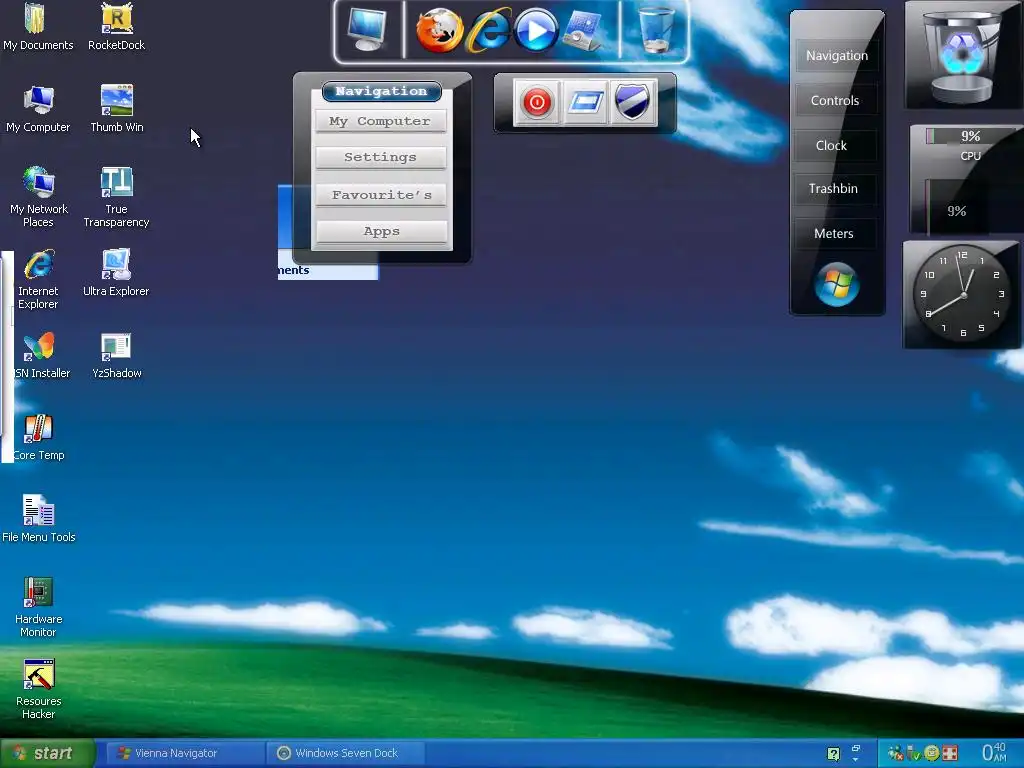Screen dimensions: 1024x768
Task: Click the Windows orb in the sidebar
Action: [x=837, y=284]
